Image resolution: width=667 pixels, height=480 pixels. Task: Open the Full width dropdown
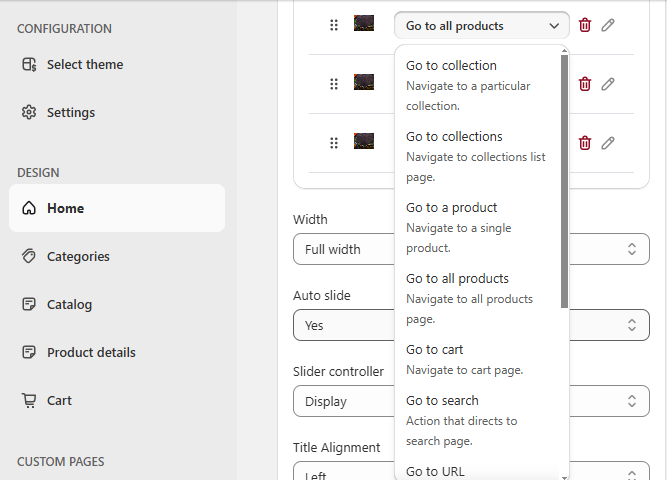(471, 249)
